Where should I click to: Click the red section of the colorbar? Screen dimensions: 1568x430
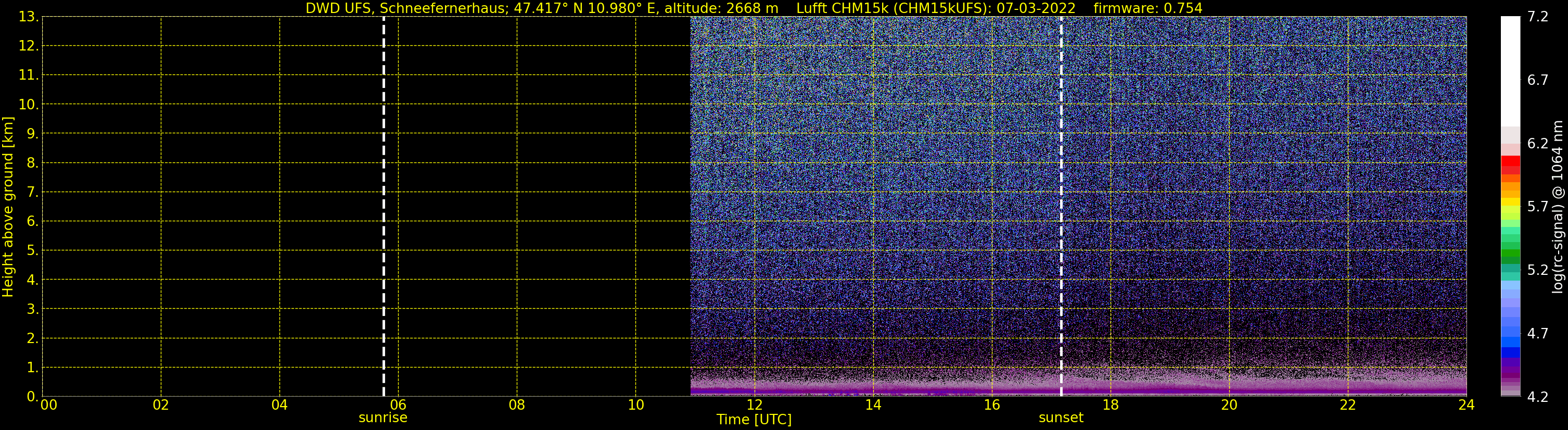click(1510, 165)
